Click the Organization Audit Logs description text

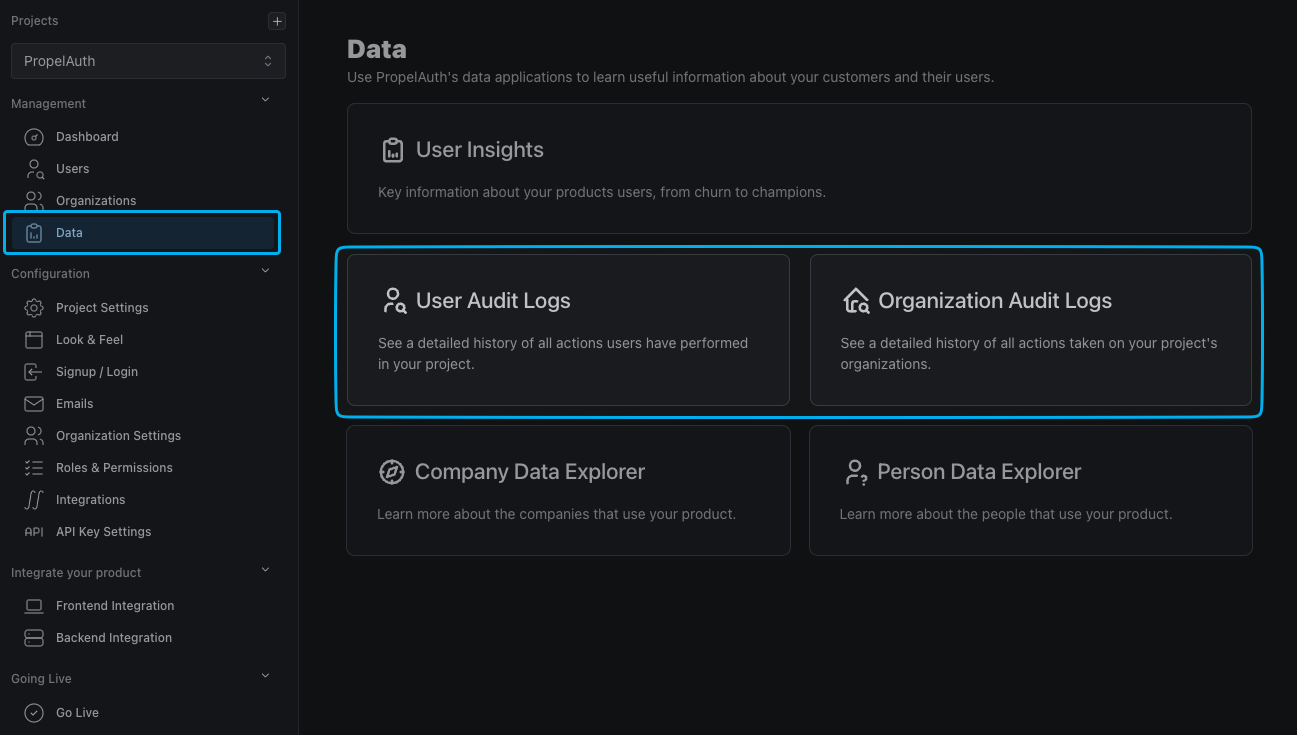click(x=1029, y=354)
